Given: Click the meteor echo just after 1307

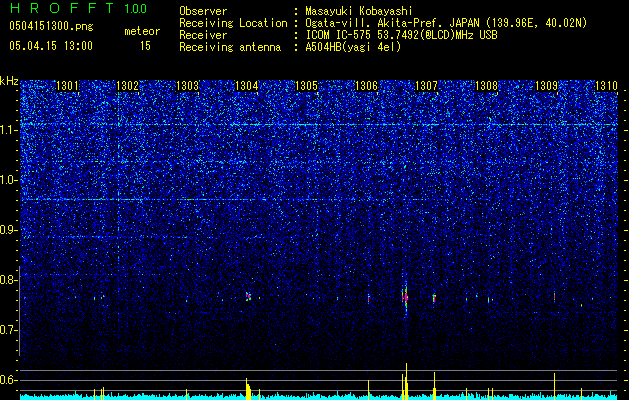Looking at the screenshot, I should tap(434, 298).
